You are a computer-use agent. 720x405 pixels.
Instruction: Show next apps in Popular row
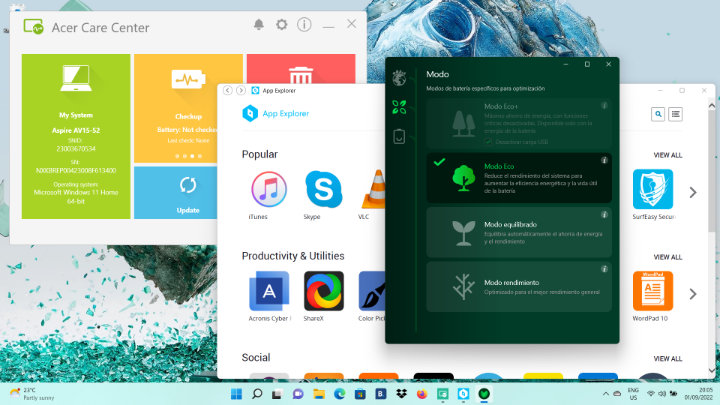[693, 192]
